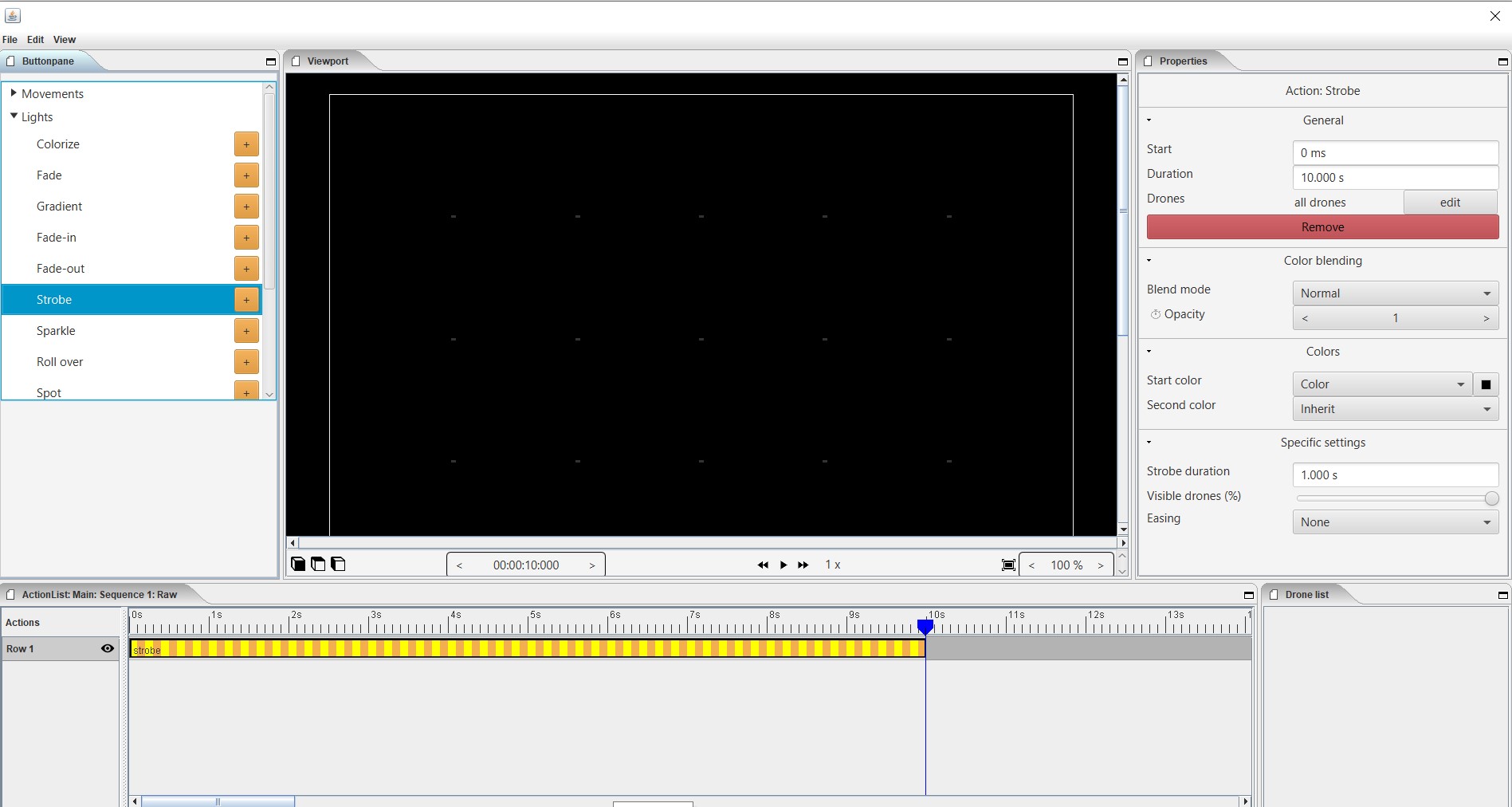
Task: Fast-forward playback in the viewport
Action: coord(803,565)
